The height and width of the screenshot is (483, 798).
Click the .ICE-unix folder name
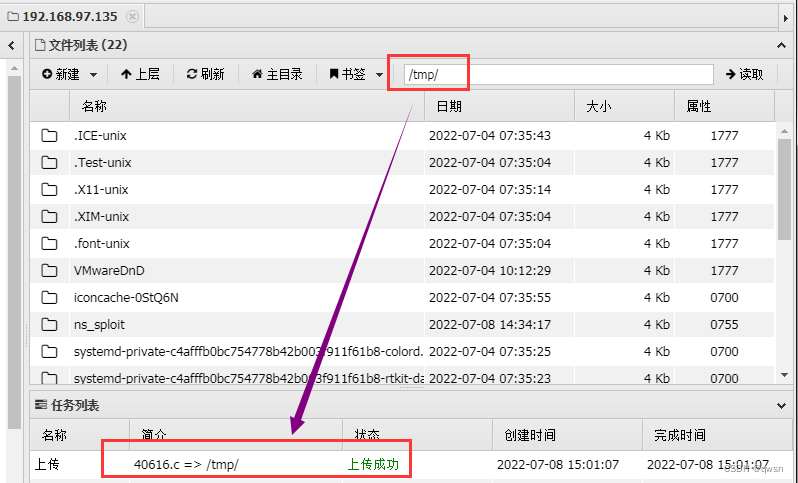100,136
